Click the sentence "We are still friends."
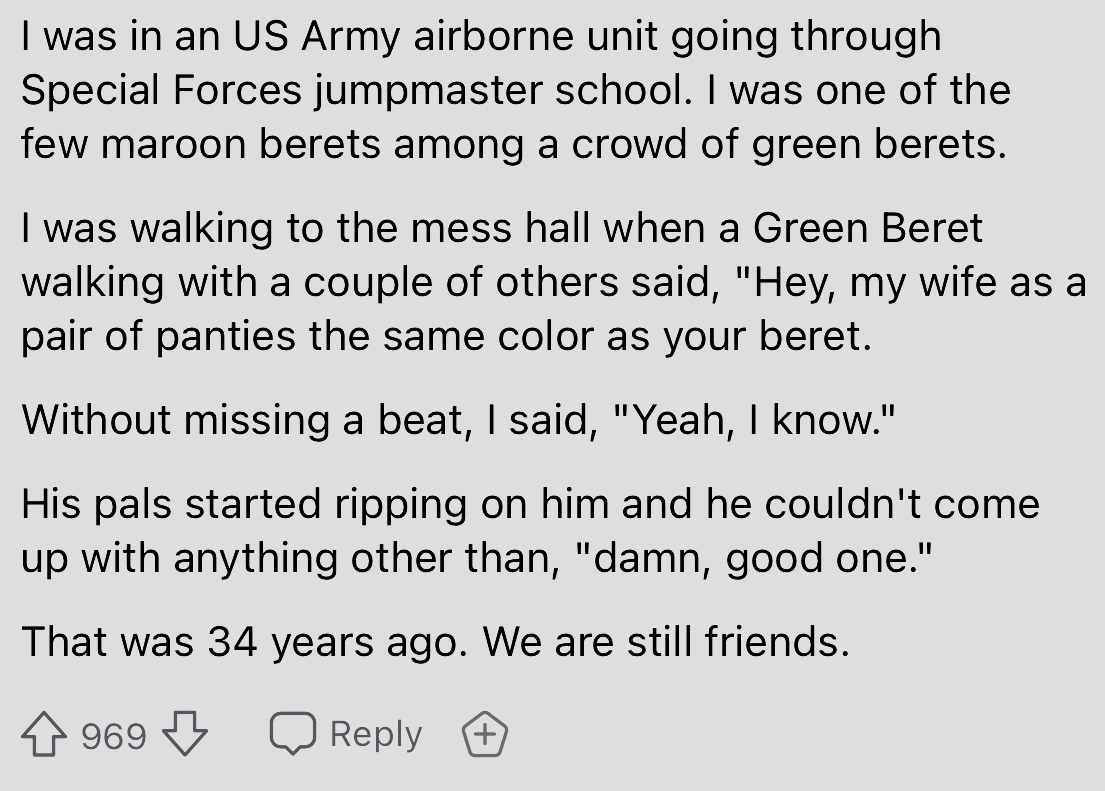The height and width of the screenshot is (791, 1105). pyautogui.click(x=667, y=640)
